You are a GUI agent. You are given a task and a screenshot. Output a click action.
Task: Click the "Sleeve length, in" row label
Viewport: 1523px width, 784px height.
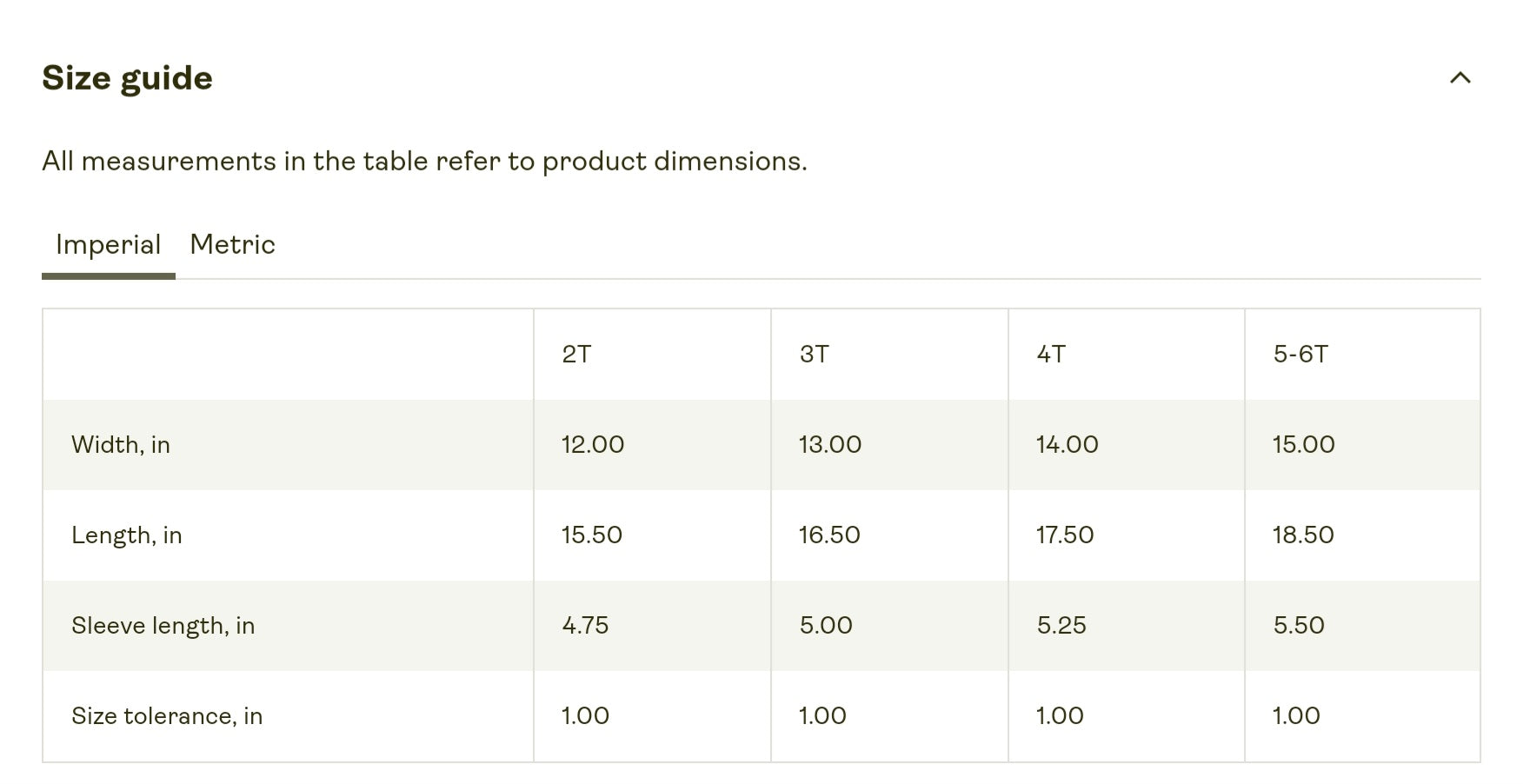163,626
